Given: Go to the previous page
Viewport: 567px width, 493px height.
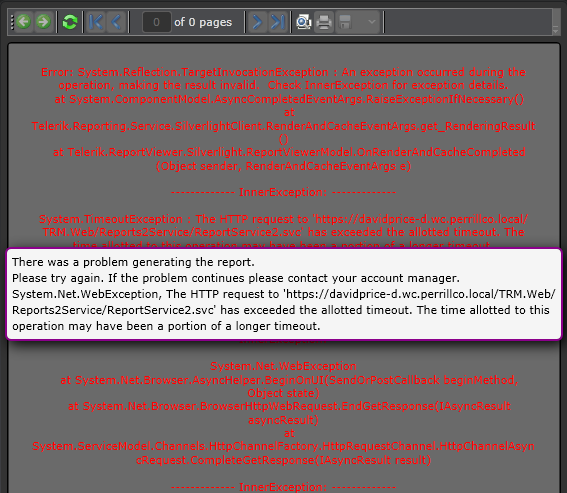Looking at the screenshot, I should (x=116, y=22).
